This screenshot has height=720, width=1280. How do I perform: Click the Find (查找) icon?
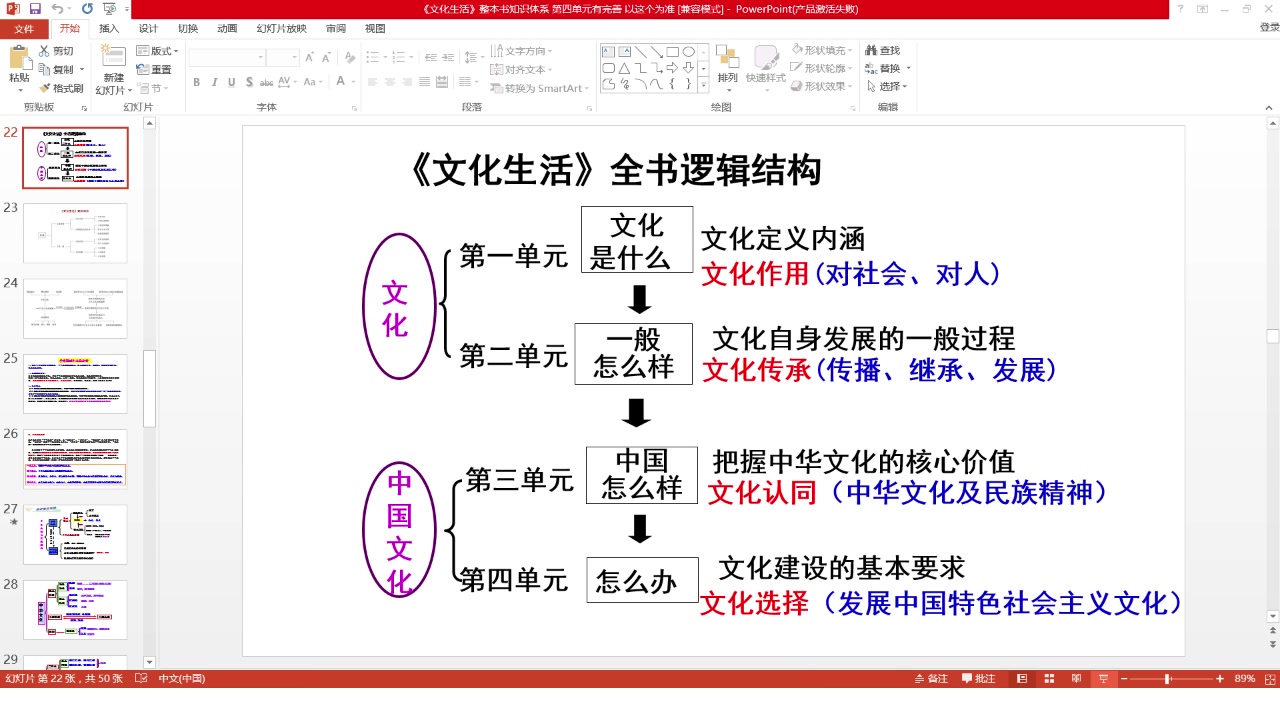pyautogui.click(x=884, y=50)
